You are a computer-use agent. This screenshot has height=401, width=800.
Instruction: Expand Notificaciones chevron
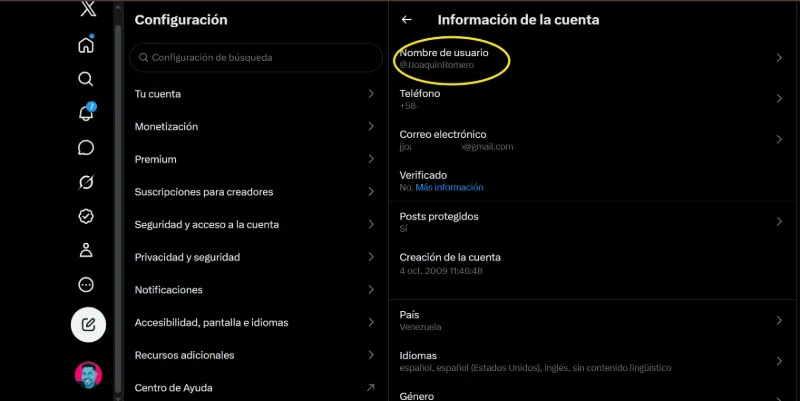click(371, 290)
